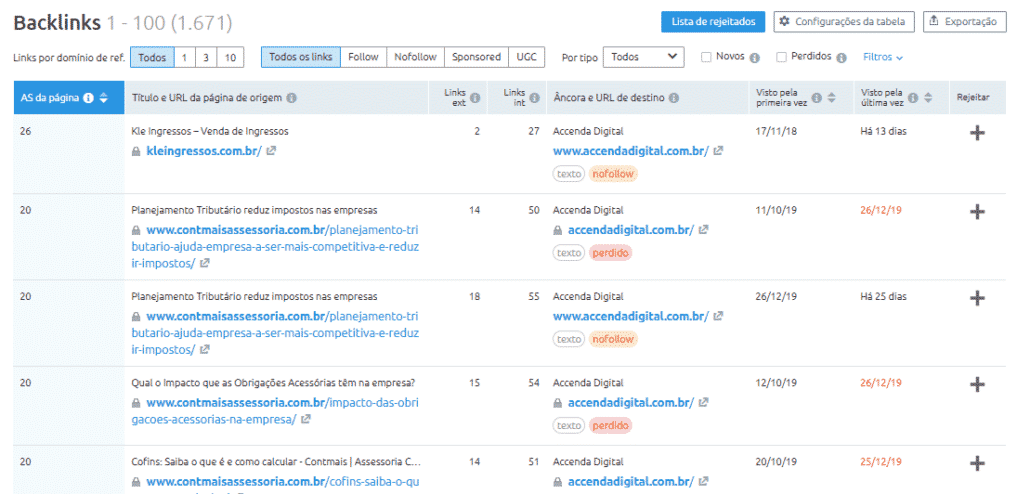The width and height of the screenshot is (1030, 494).
Task: Click info icon beside Links ext header
Action: [475, 98]
